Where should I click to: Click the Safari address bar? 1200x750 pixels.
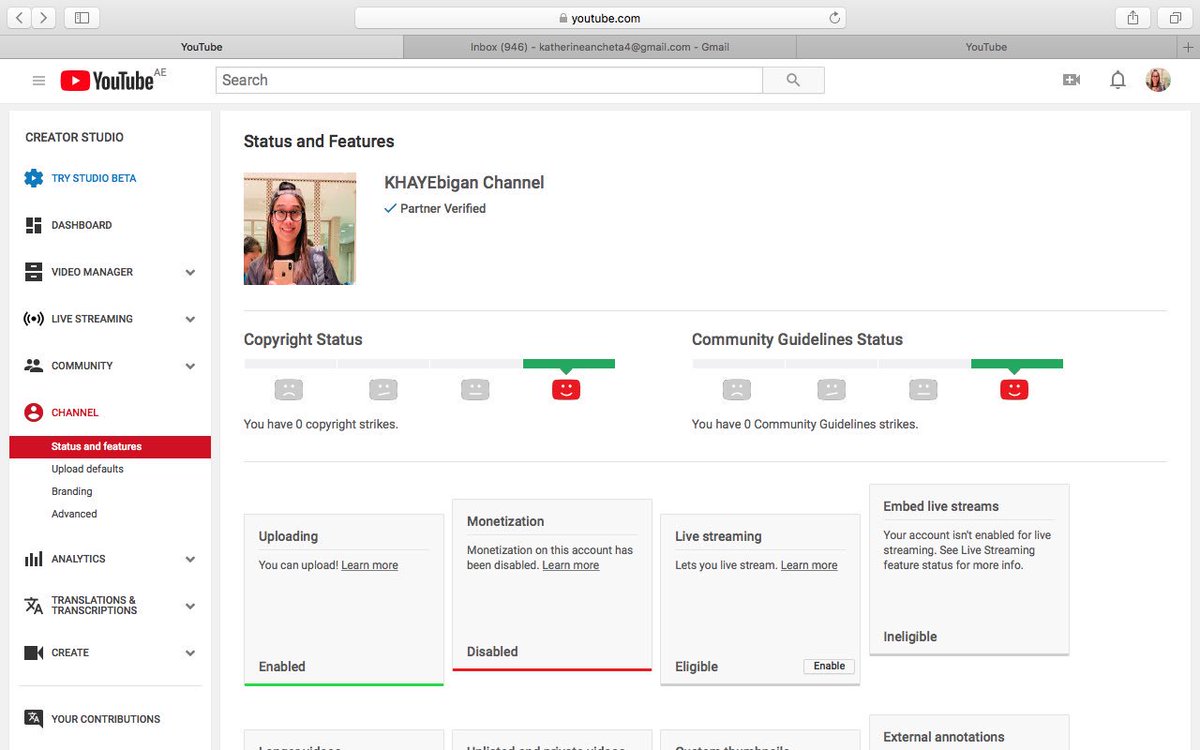[x=600, y=17]
